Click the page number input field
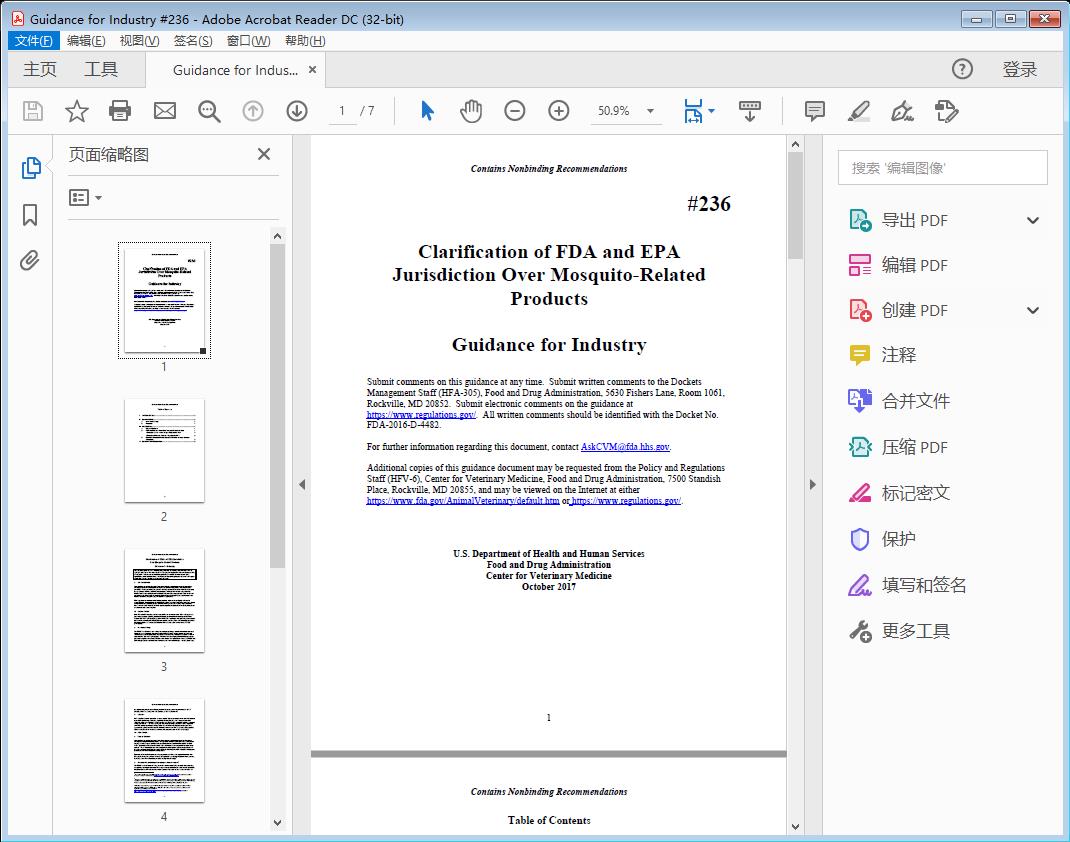1070x842 pixels. pyautogui.click(x=345, y=111)
